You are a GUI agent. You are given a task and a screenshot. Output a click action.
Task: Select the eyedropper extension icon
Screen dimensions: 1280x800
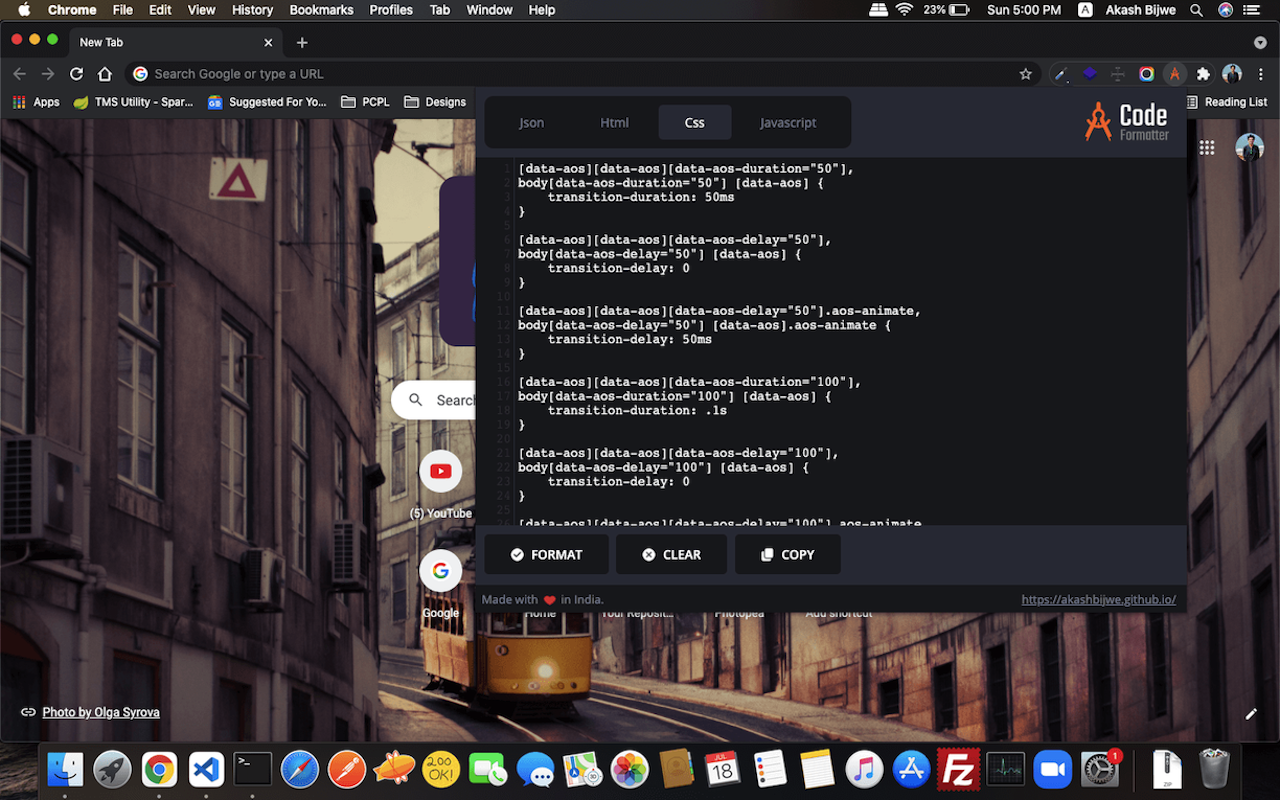point(1061,74)
